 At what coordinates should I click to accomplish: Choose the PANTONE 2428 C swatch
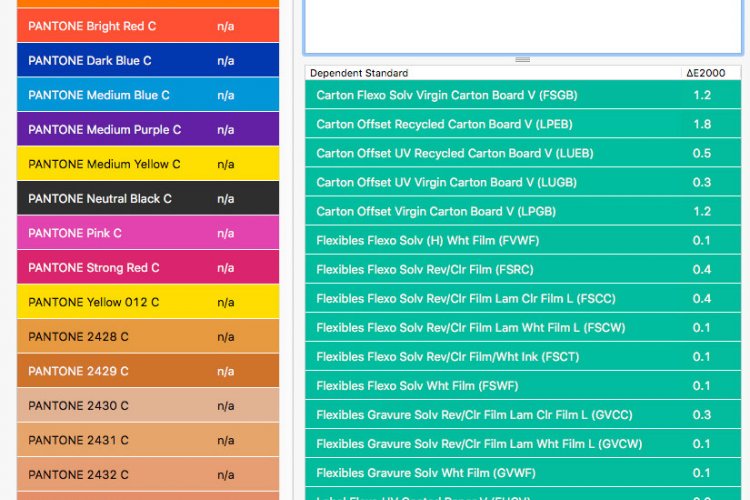[148, 336]
